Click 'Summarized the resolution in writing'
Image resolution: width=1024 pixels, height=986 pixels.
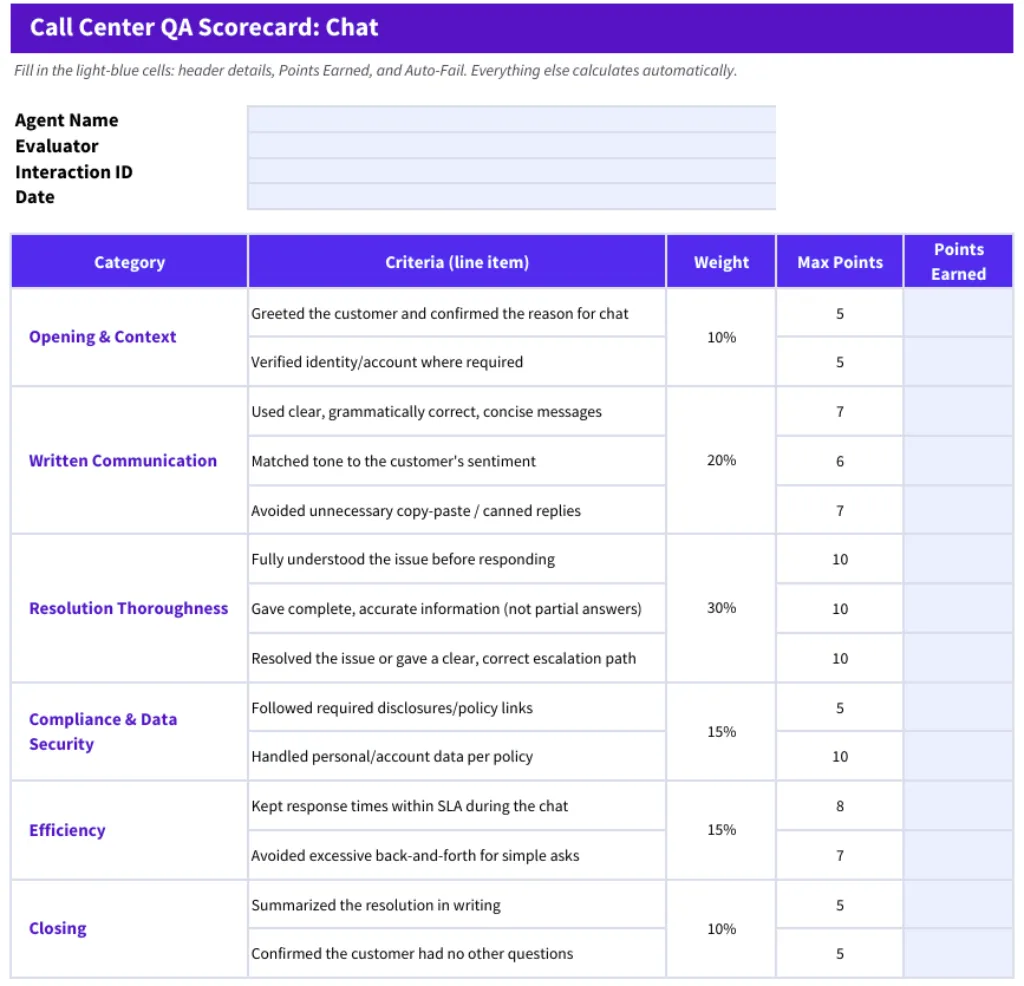pos(376,905)
